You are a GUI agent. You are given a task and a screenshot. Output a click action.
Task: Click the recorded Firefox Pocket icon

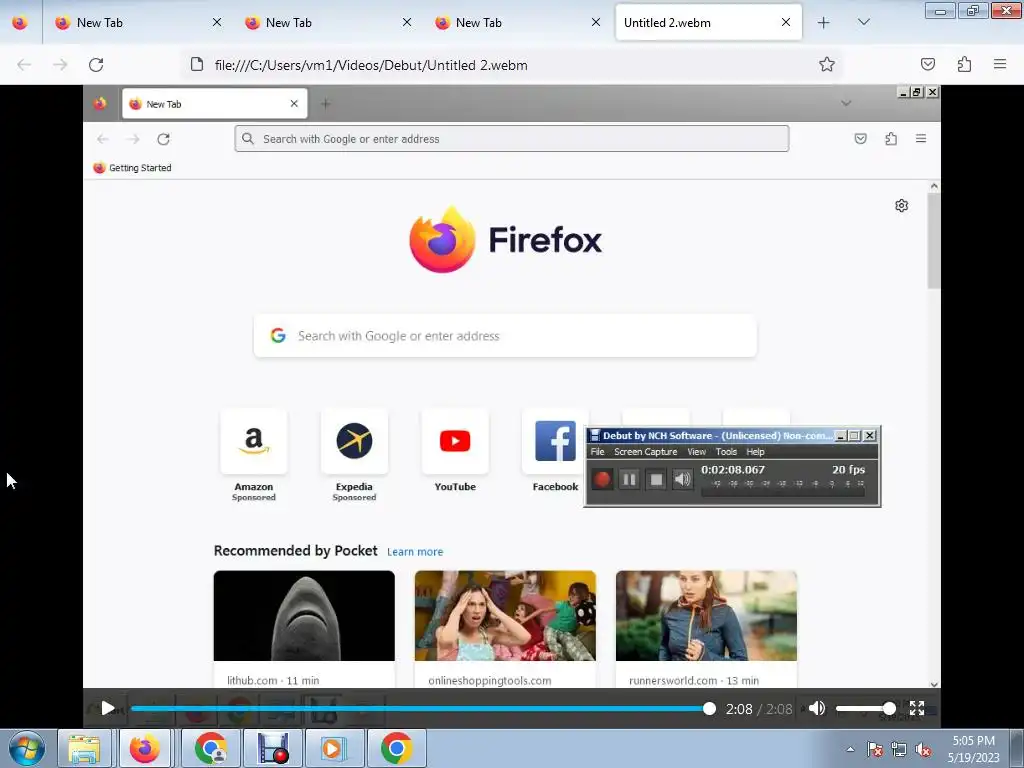point(861,138)
